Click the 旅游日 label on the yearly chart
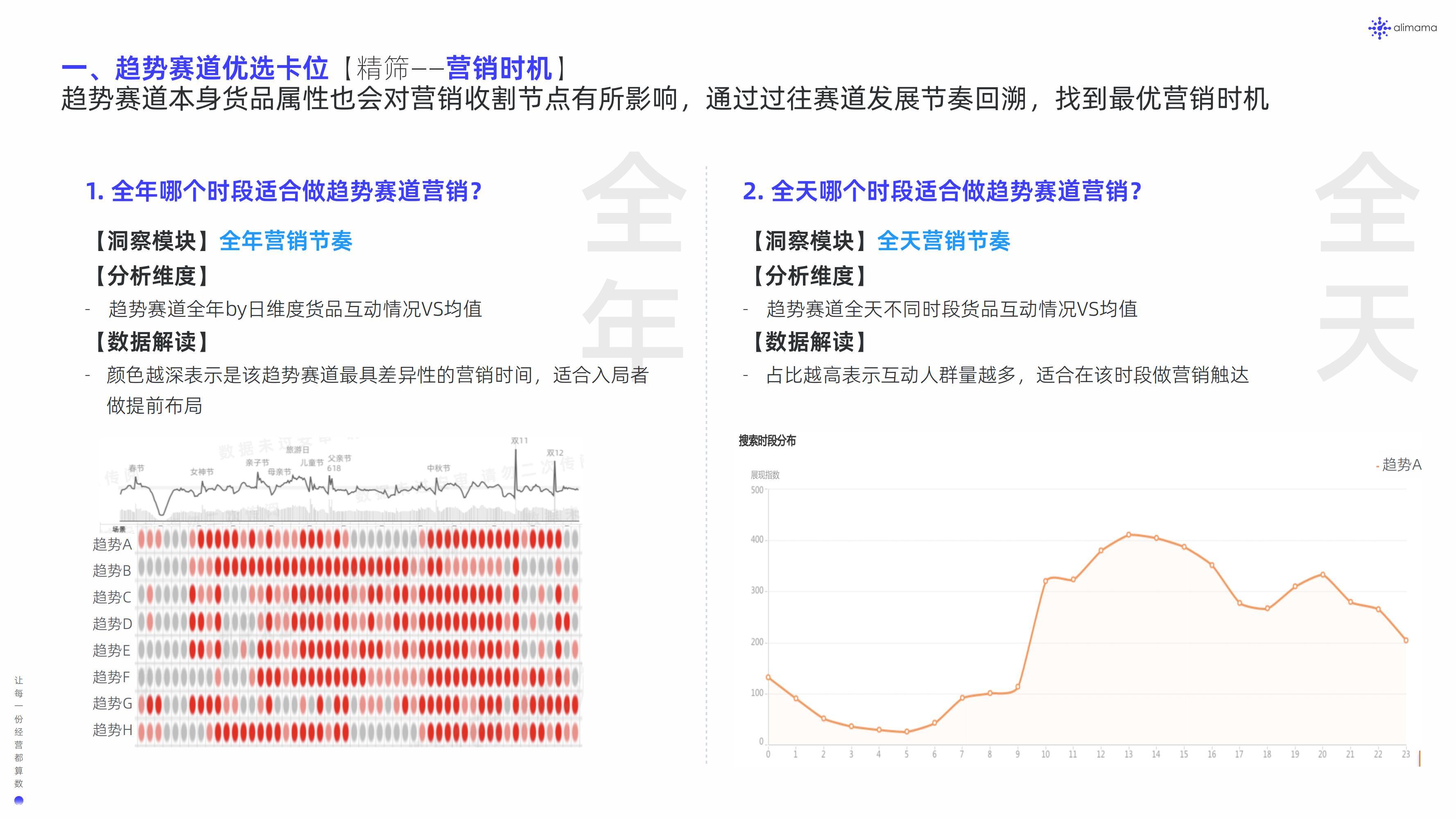 click(x=298, y=449)
